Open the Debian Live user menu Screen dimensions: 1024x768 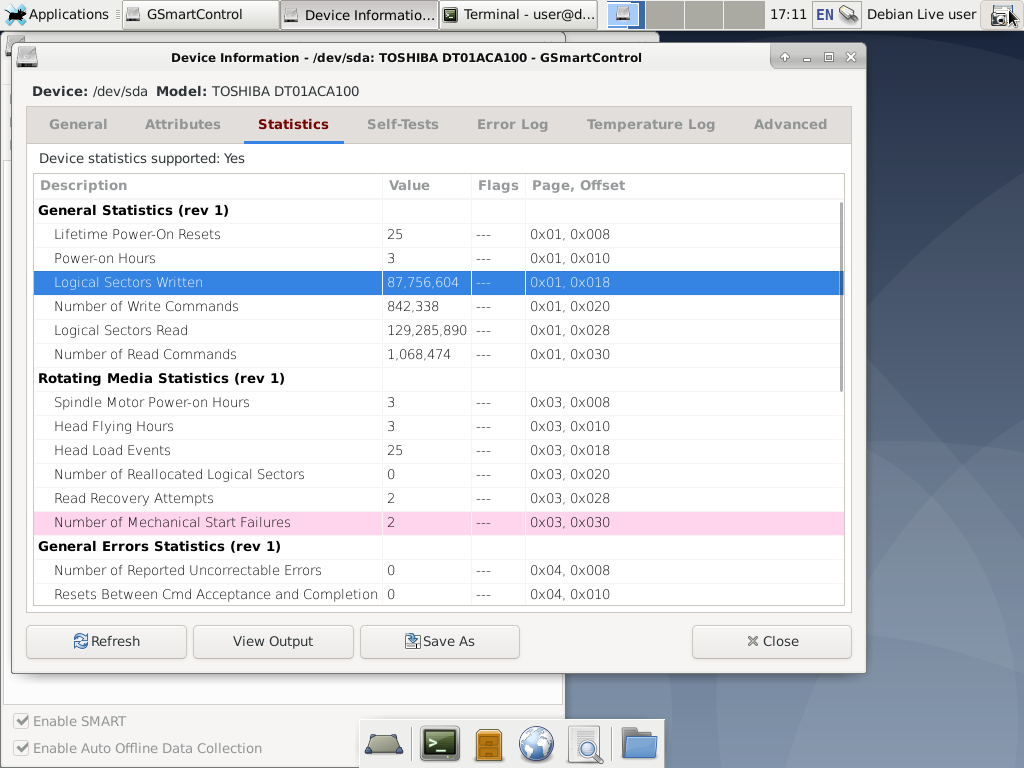[921, 14]
